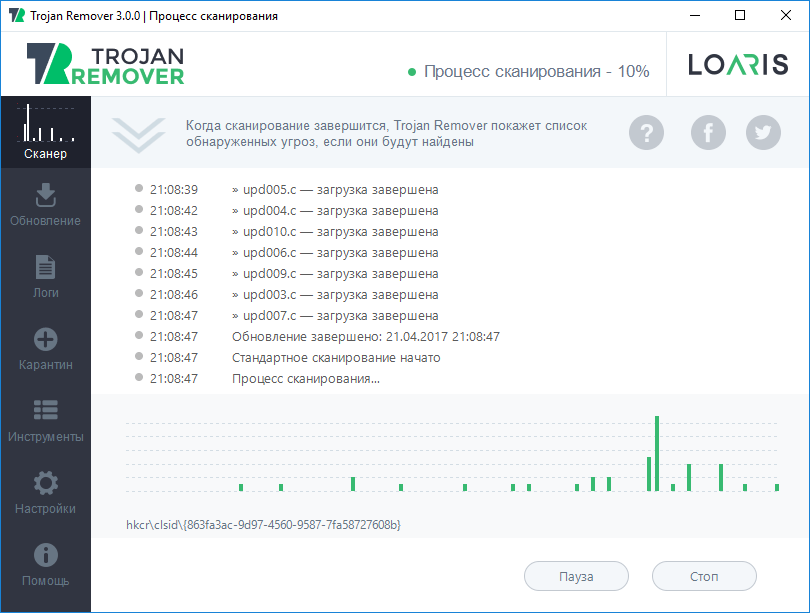Screen dimensions: 810x613
Task: Open the Логи logs section
Action: pos(45,277)
